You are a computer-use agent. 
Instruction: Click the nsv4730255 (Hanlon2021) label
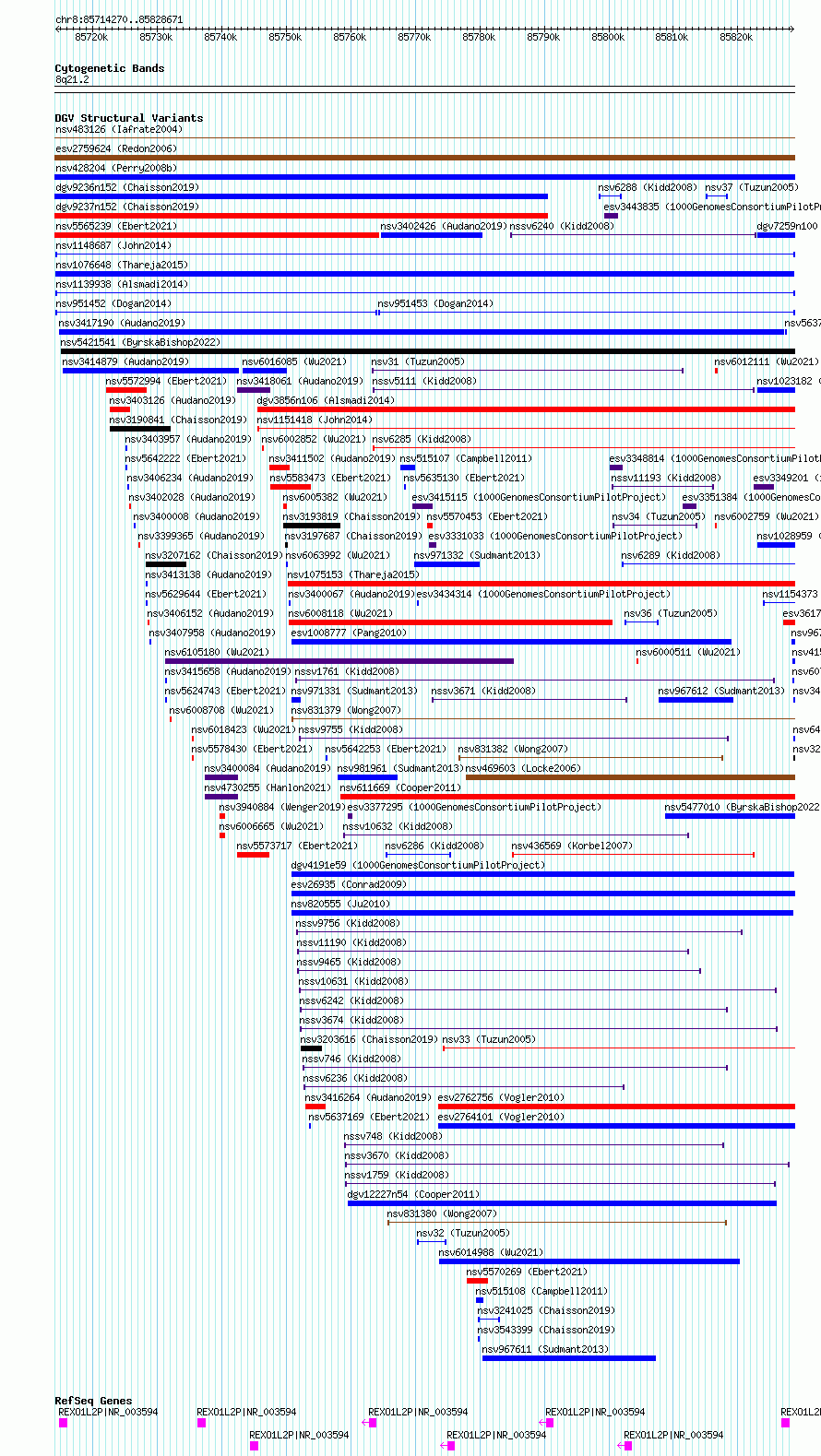[268, 787]
